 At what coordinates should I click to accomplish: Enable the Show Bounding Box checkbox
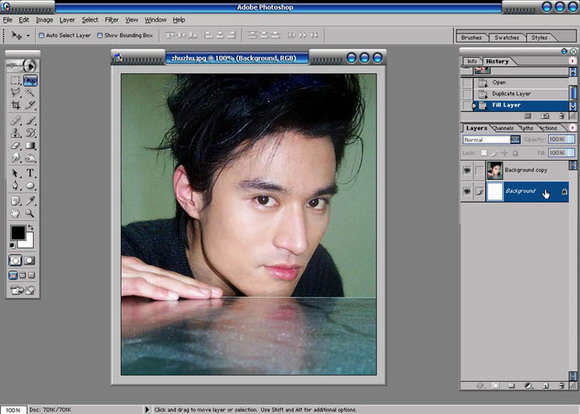tap(100, 36)
